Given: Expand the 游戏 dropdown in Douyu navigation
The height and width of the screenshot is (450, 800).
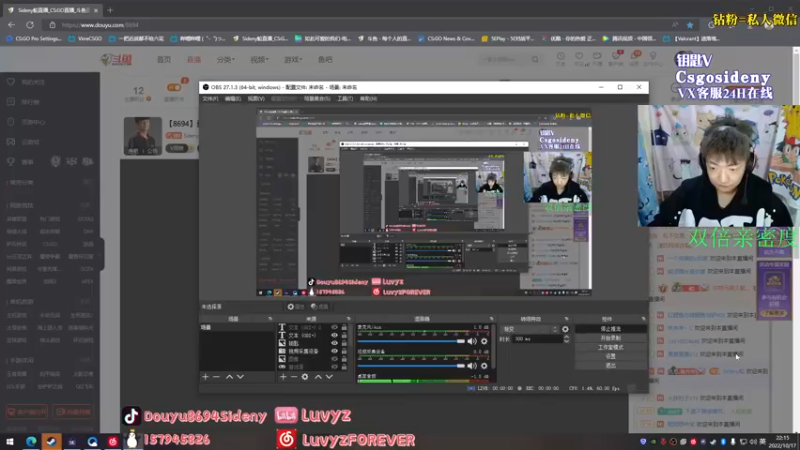Looking at the screenshot, I should pyautogui.click(x=293, y=60).
